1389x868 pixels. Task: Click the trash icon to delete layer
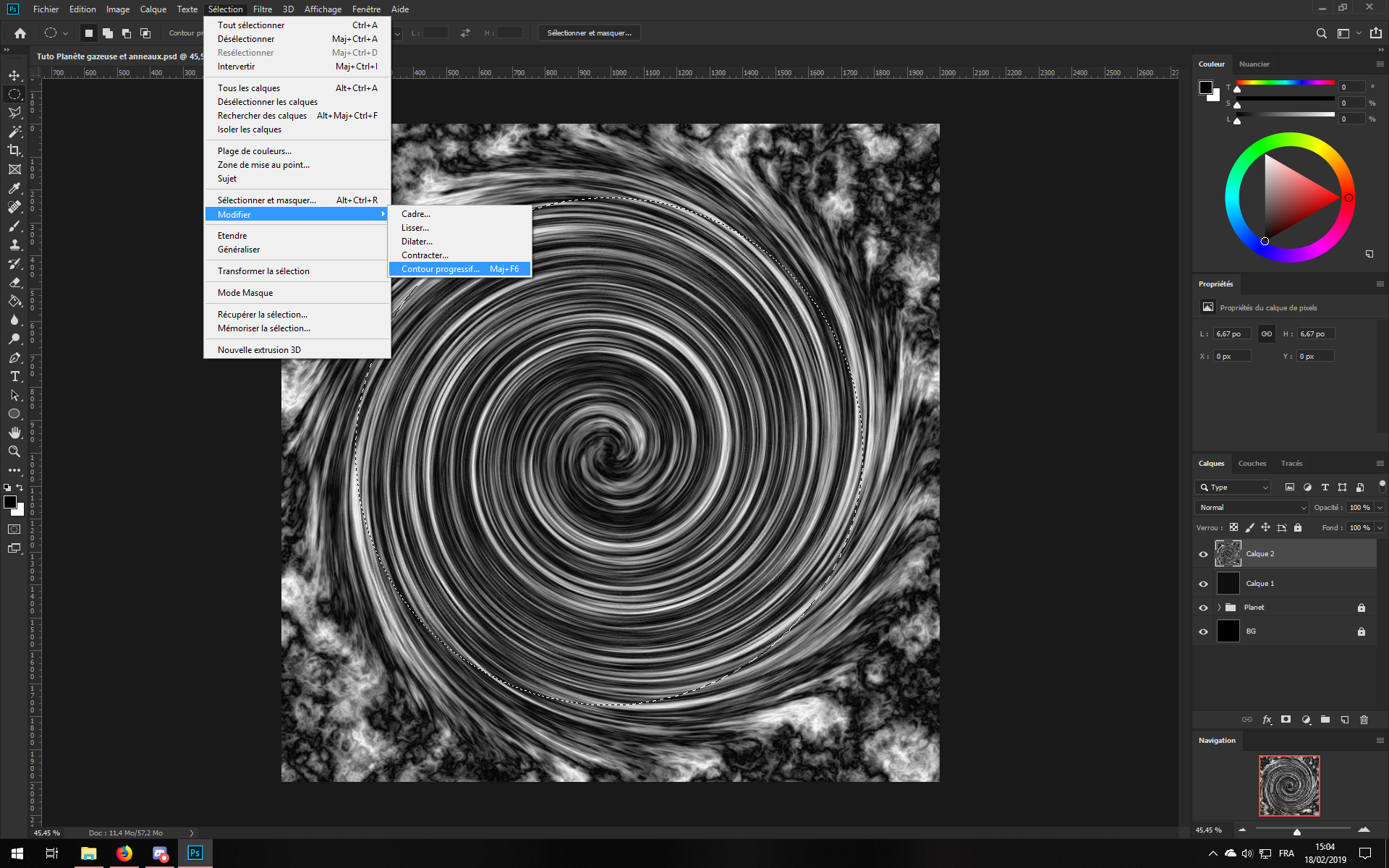pos(1364,720)
